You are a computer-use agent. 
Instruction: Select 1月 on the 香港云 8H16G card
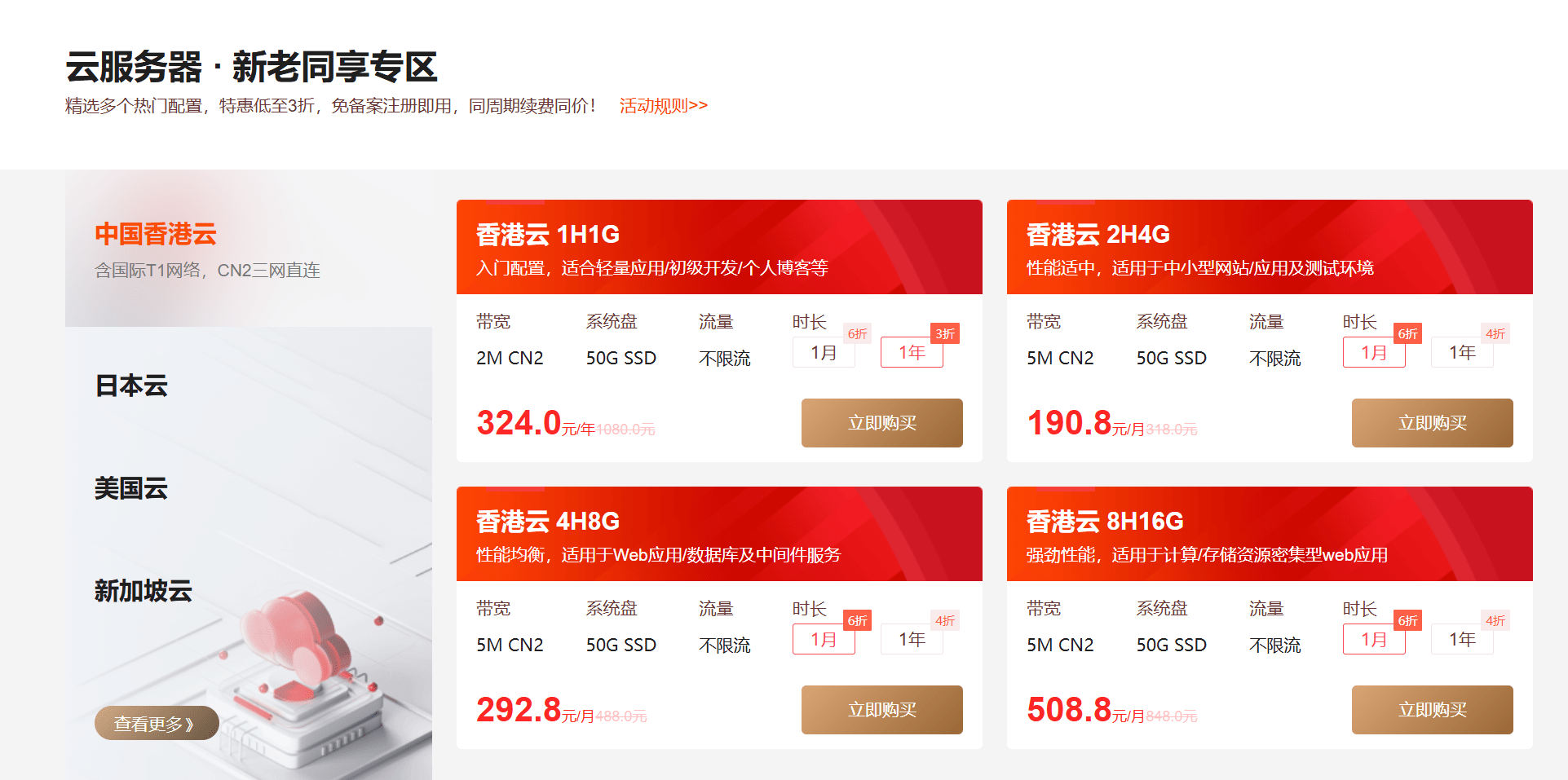(1374, 639)
